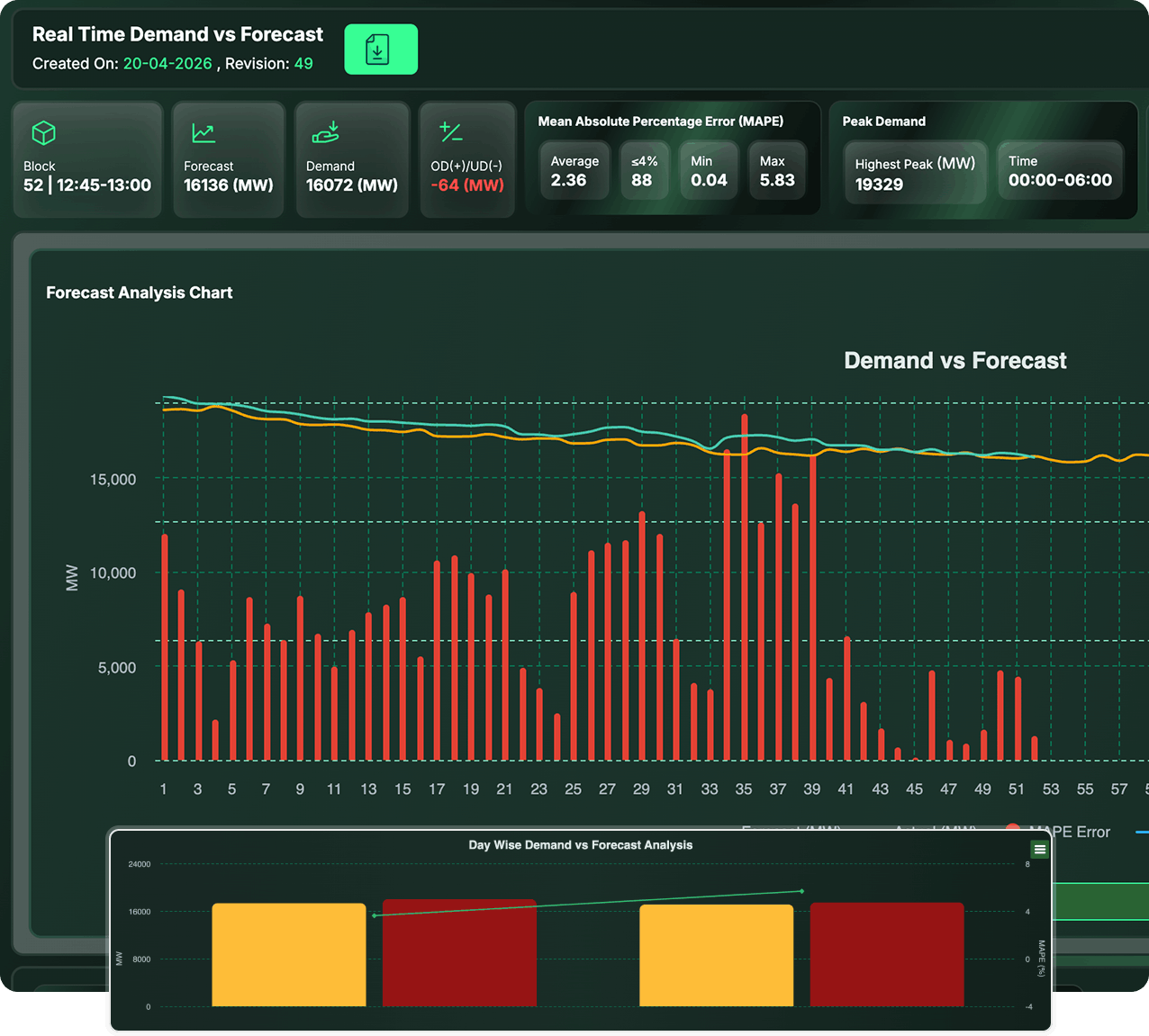This screenshot has height=1036, width=1149.
Task: Click the Mean Absolute Percentage Error (MAPE) heading
Action: tap(661, 122)
